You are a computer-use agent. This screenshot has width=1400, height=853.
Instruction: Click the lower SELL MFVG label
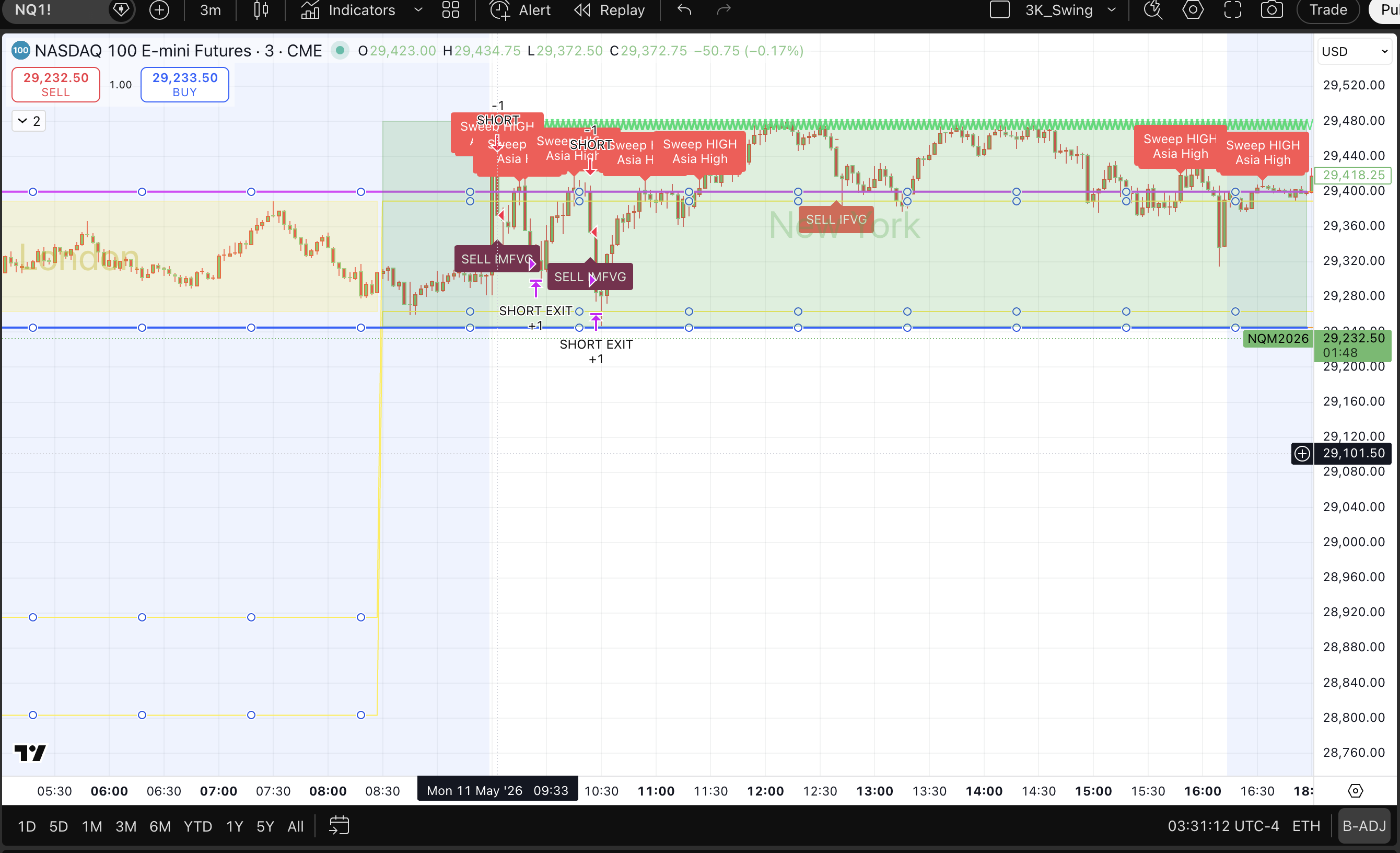590,276
